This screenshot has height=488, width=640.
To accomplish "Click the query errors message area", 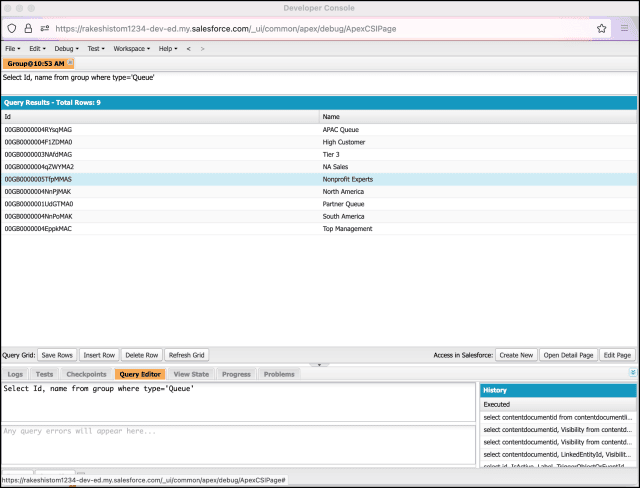I will pyautogui.click(x=238, y=445).
